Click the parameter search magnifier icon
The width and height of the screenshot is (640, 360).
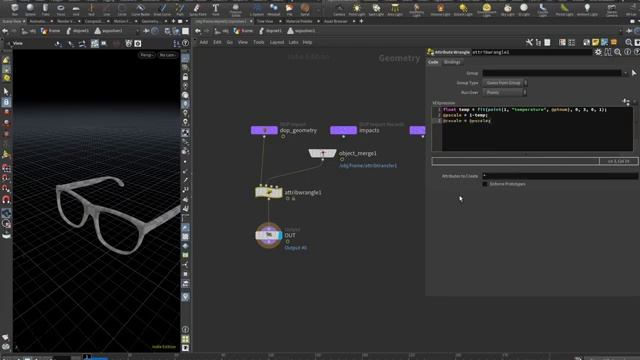618,52
